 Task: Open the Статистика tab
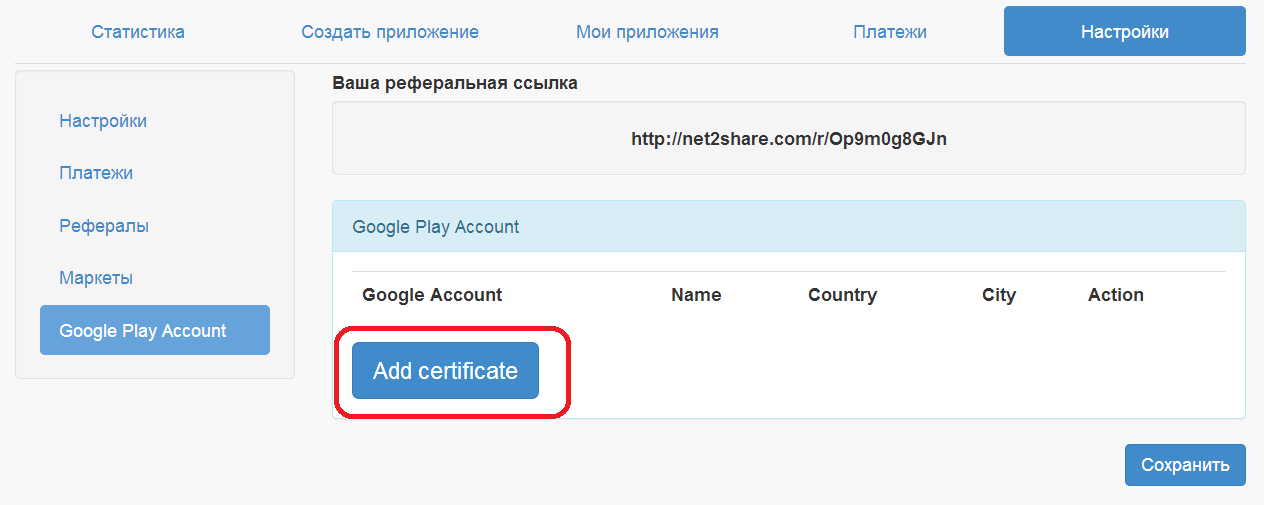click(138, 32)
